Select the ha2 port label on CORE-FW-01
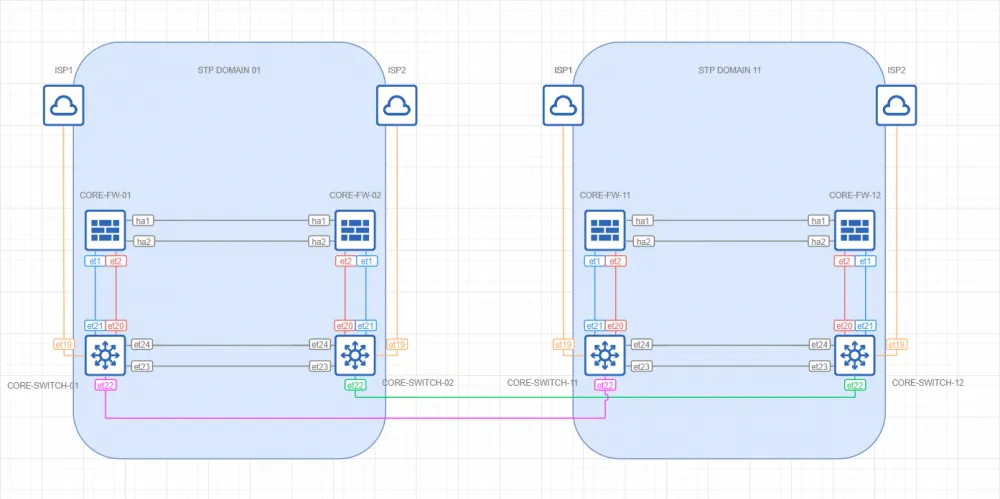The height and width of the screenshot is (499, 1000). 142,242
